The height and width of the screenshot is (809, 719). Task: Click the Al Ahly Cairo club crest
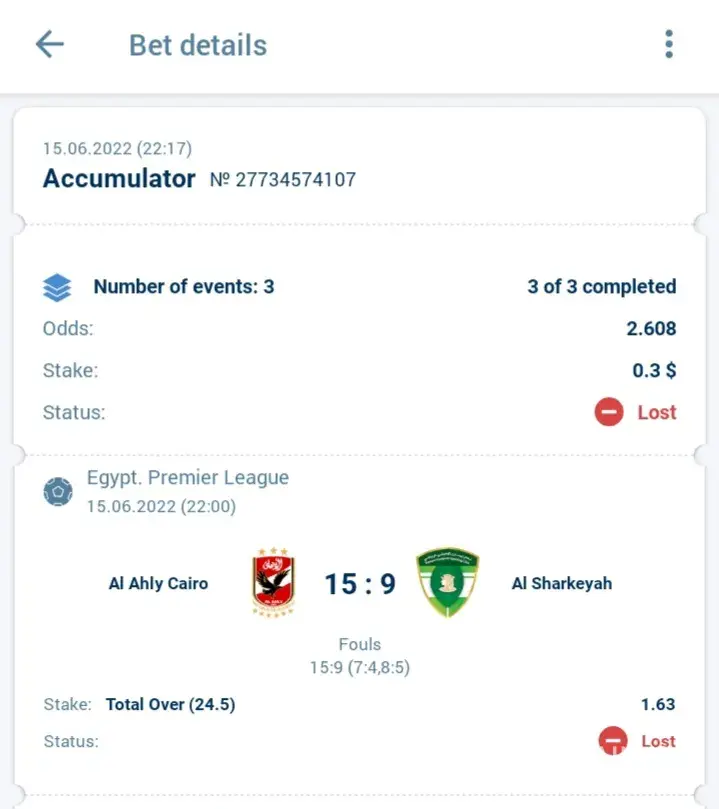(272, 583)
